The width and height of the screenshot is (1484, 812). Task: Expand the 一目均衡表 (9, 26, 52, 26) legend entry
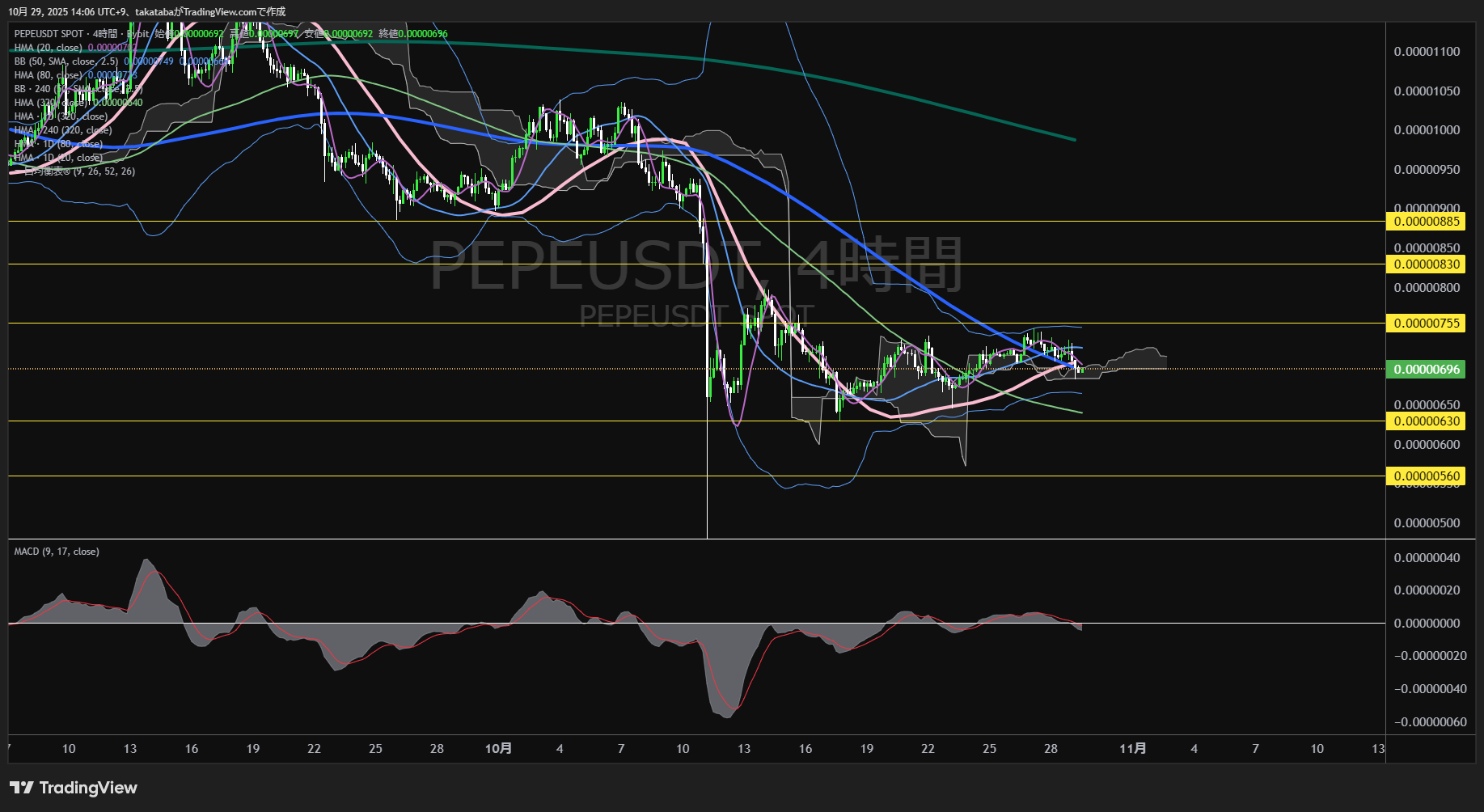(73, 171)
